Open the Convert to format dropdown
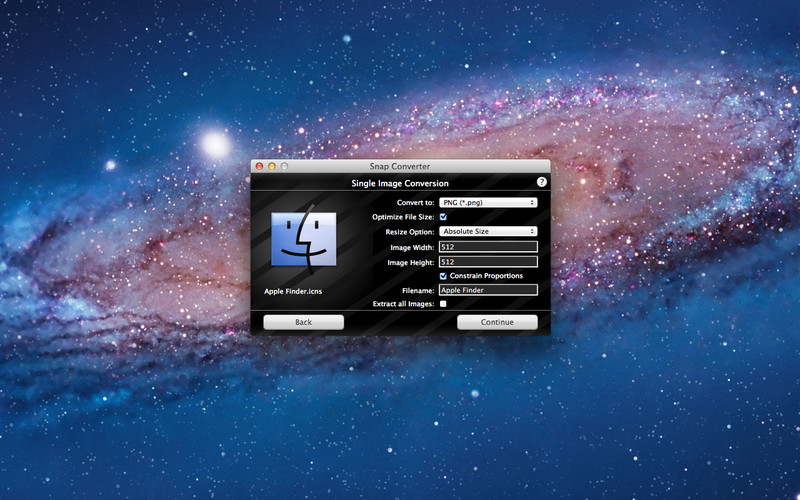Screen dimensions: 800x500 tap(488, 202)
